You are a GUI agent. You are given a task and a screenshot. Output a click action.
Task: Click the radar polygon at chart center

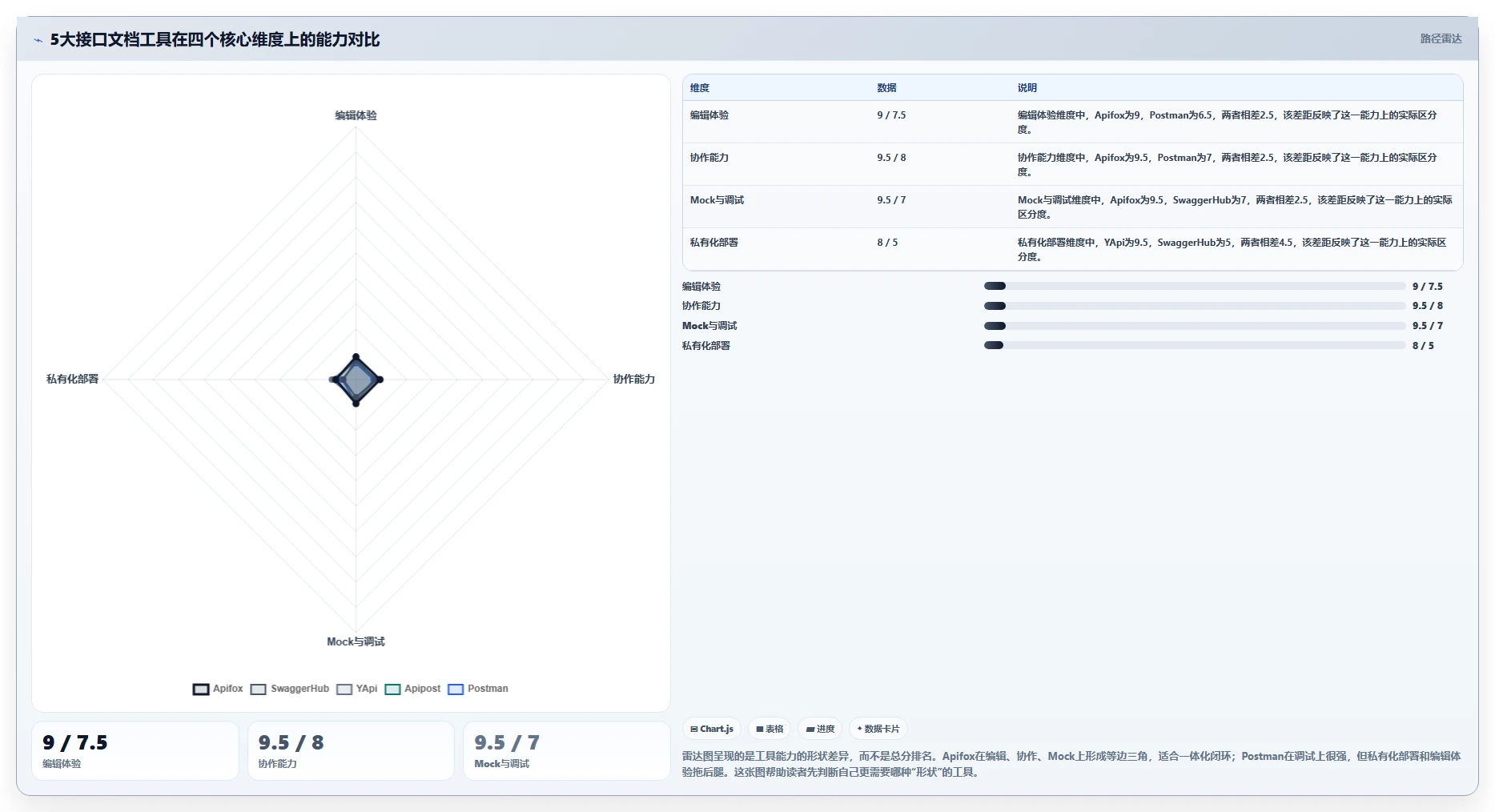pyautogui.click(x=356, y=380)
